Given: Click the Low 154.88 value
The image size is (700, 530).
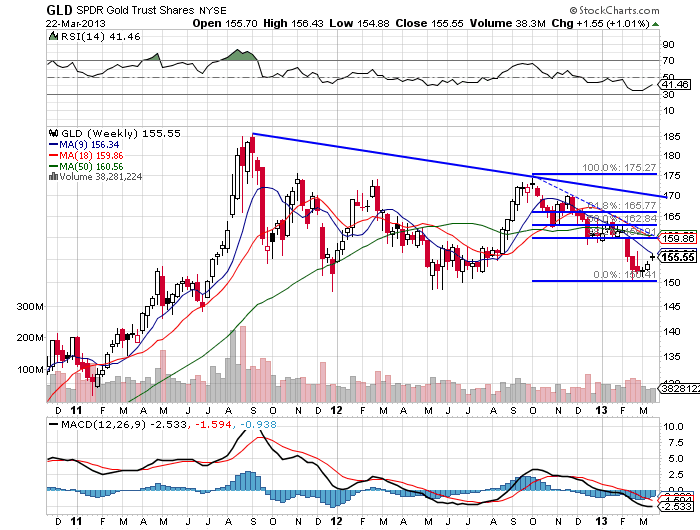Looking at the screenshot, I should pyautogui.click(x=359, y=23).
